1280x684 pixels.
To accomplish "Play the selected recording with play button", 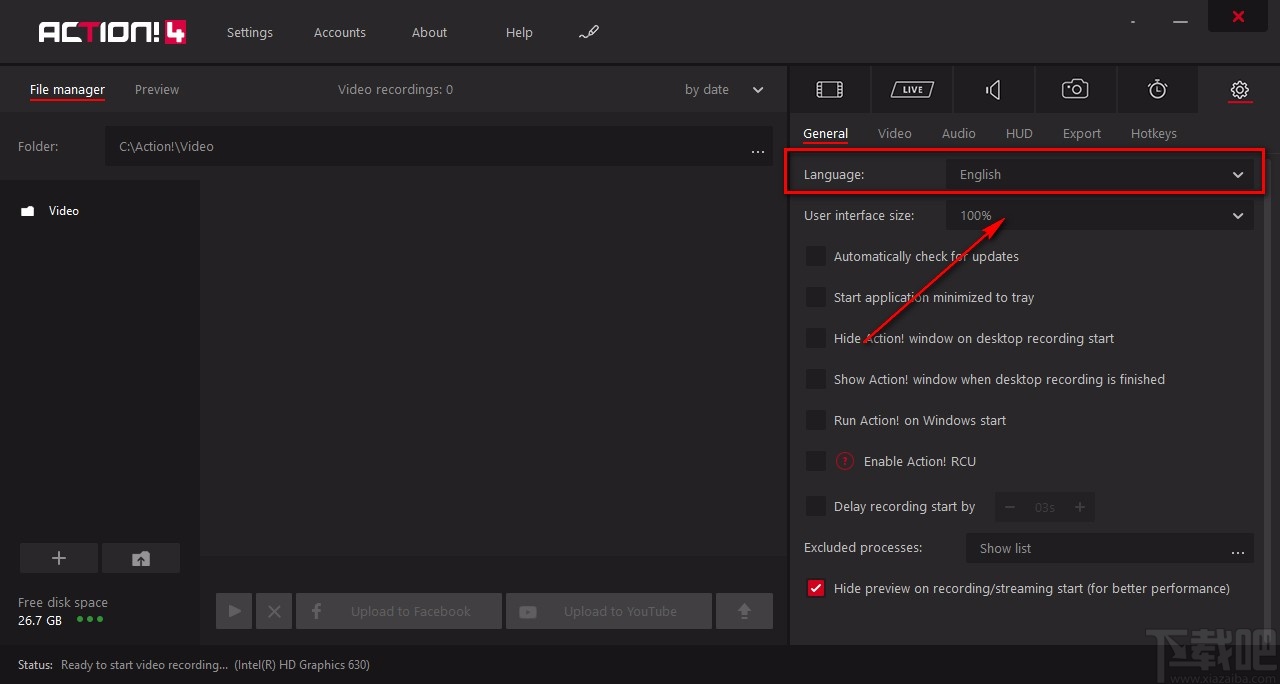I will coord(234,611).
